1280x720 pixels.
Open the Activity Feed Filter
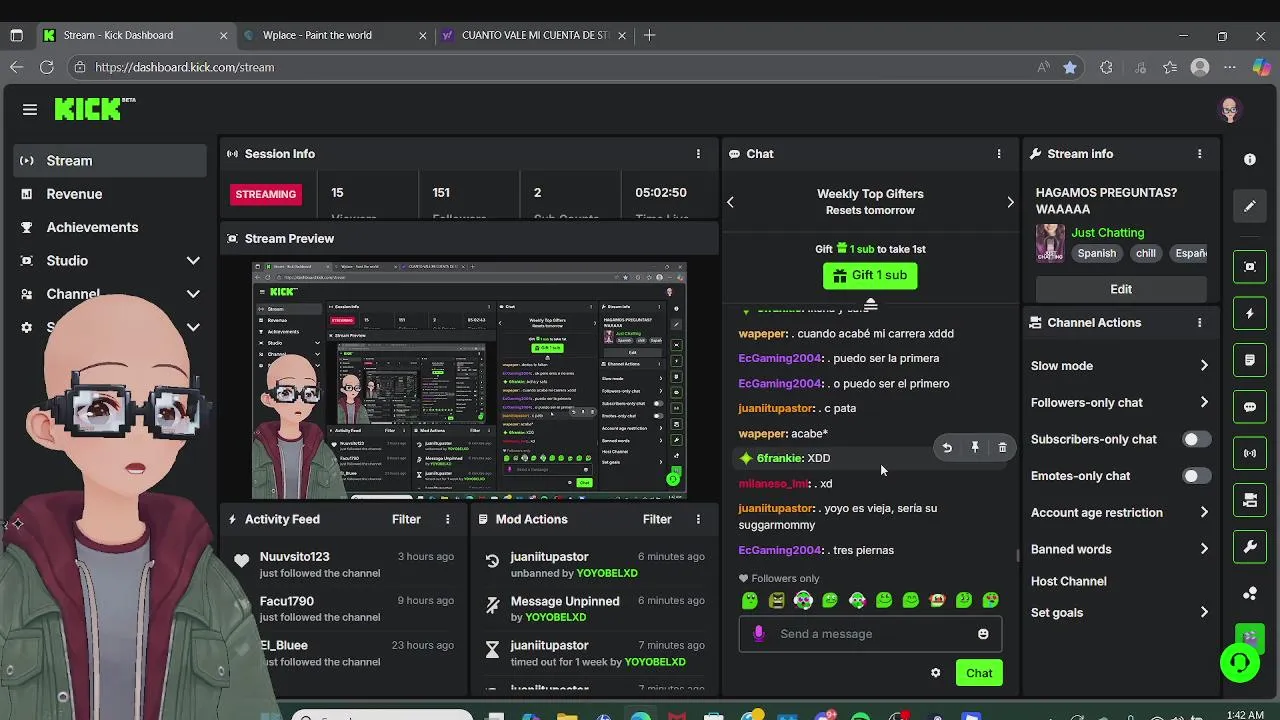click(406, 519)
